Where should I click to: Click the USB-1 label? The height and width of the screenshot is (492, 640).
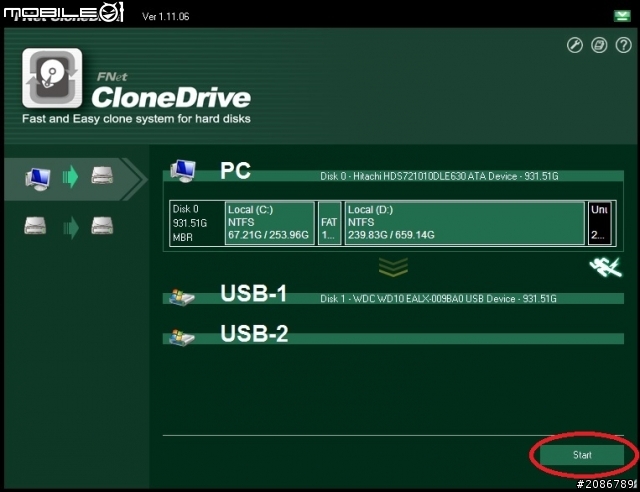(253, 293)
